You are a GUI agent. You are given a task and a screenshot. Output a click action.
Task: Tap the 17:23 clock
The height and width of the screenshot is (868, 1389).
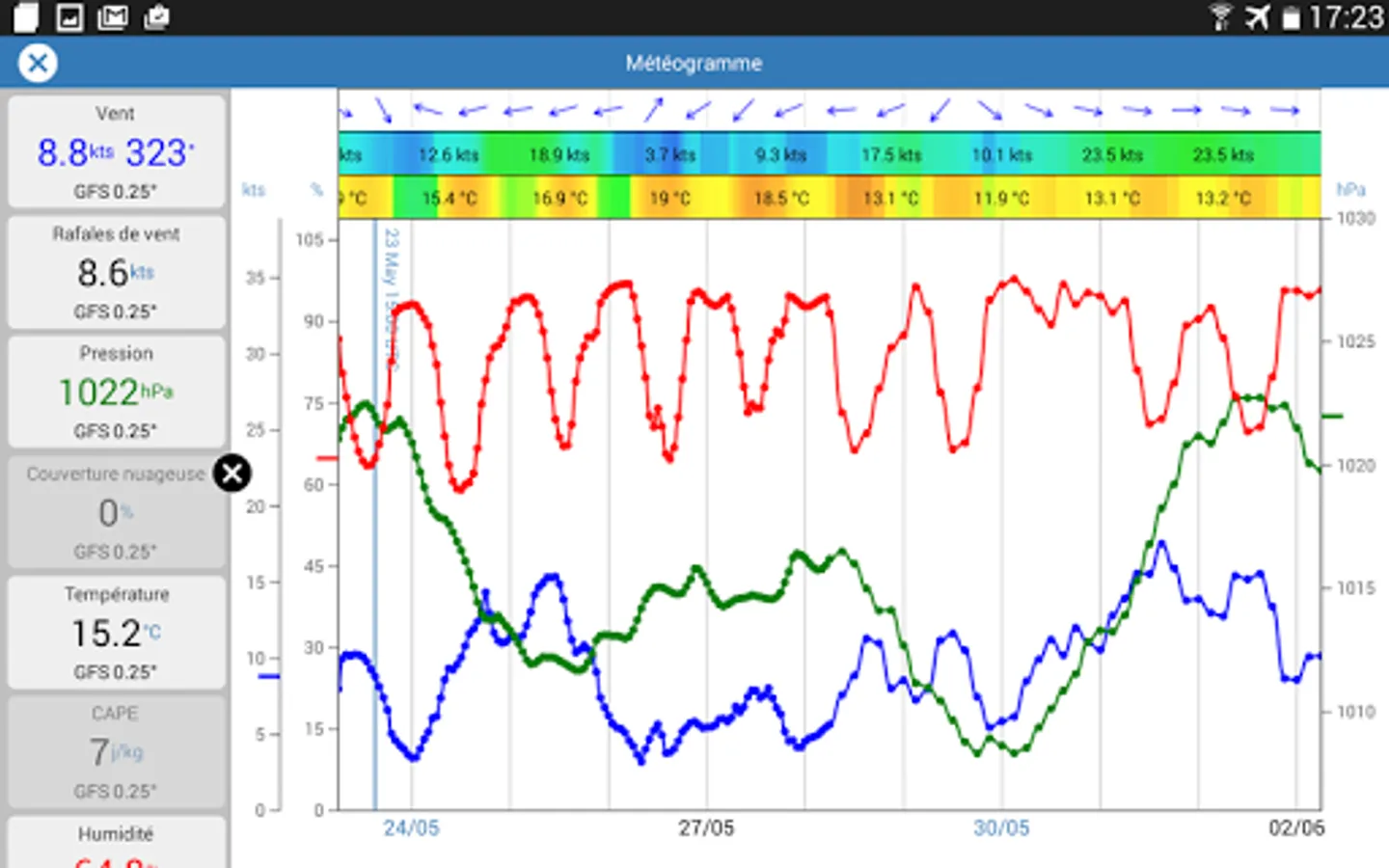(x=1346, y=17)
